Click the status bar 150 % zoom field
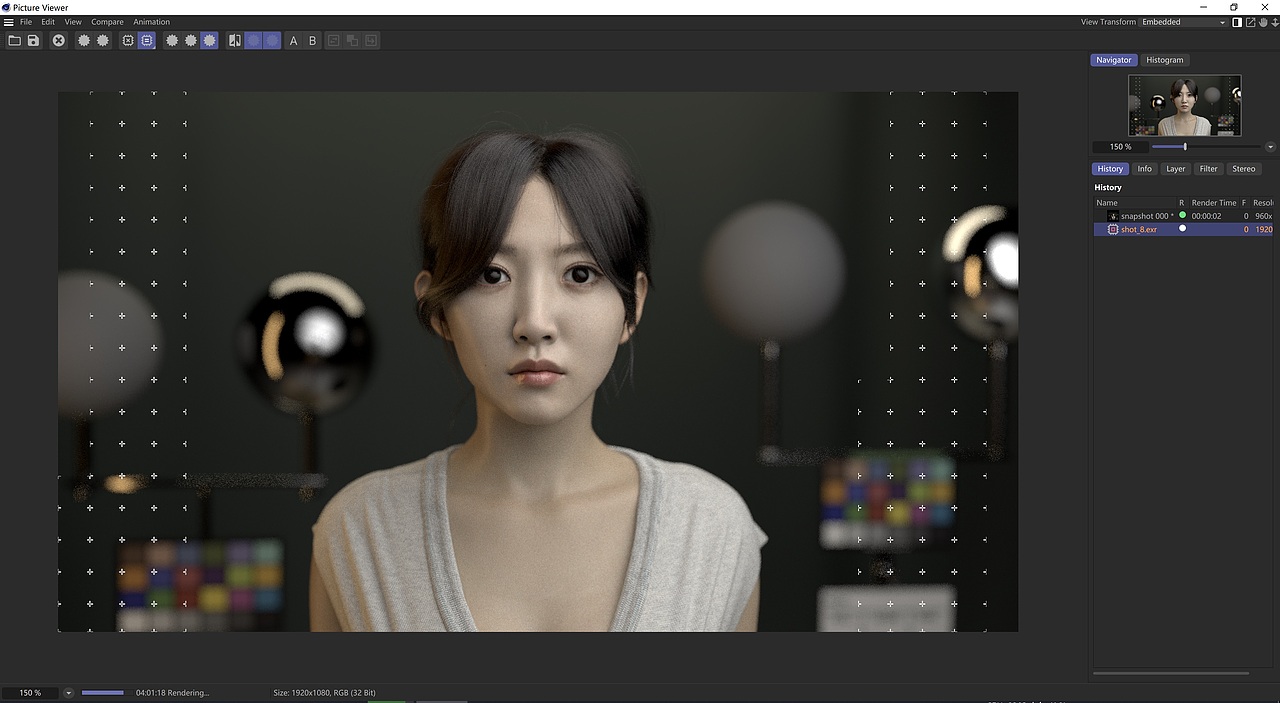Screen dimensions: 1280x703 [31, 692]
